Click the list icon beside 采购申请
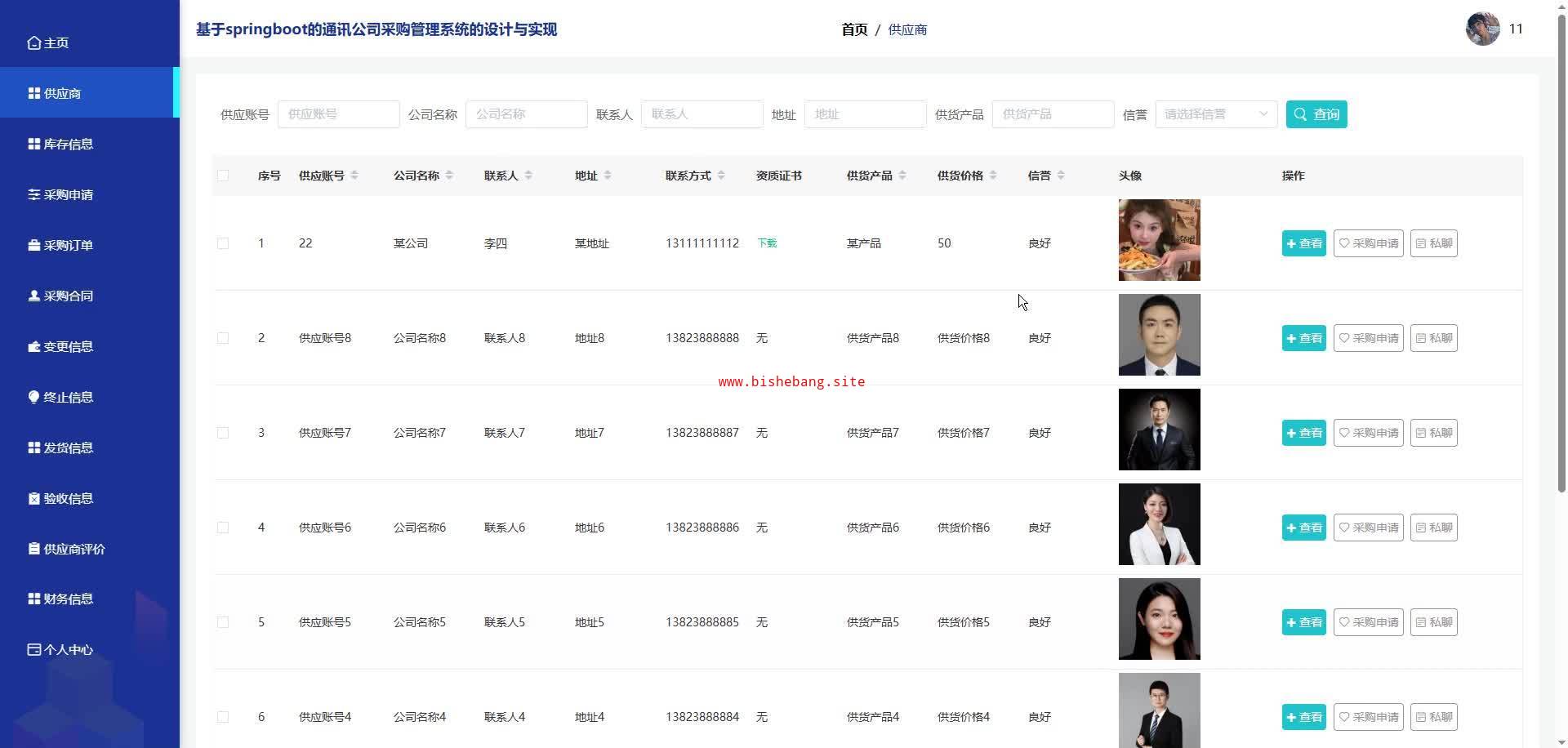Viewport: 1568px width, 748px height. click(x=33, y=194)
